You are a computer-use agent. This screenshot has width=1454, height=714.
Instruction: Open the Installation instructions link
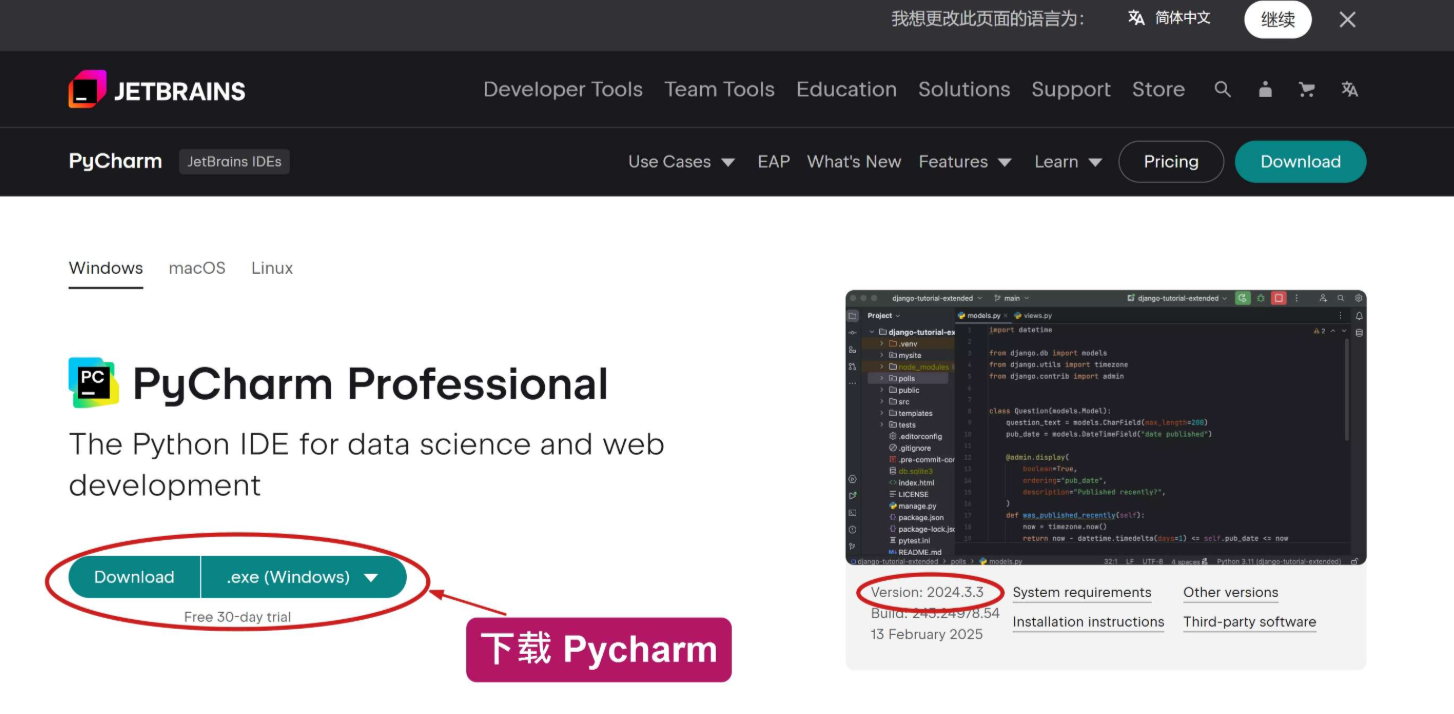coord(1089,622)
